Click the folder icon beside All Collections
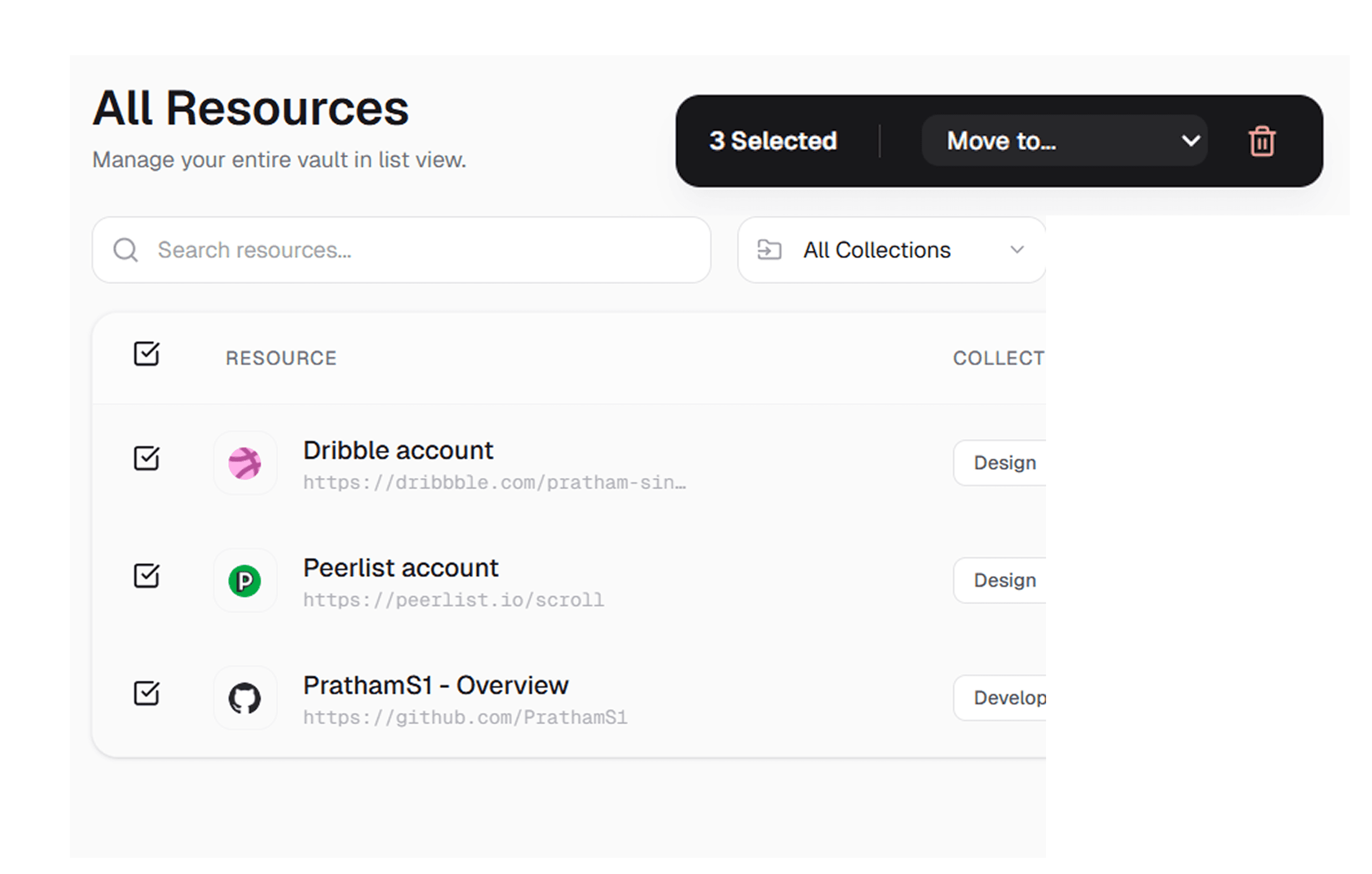Viewport: 1372px width, 874px height. [769, 250]
